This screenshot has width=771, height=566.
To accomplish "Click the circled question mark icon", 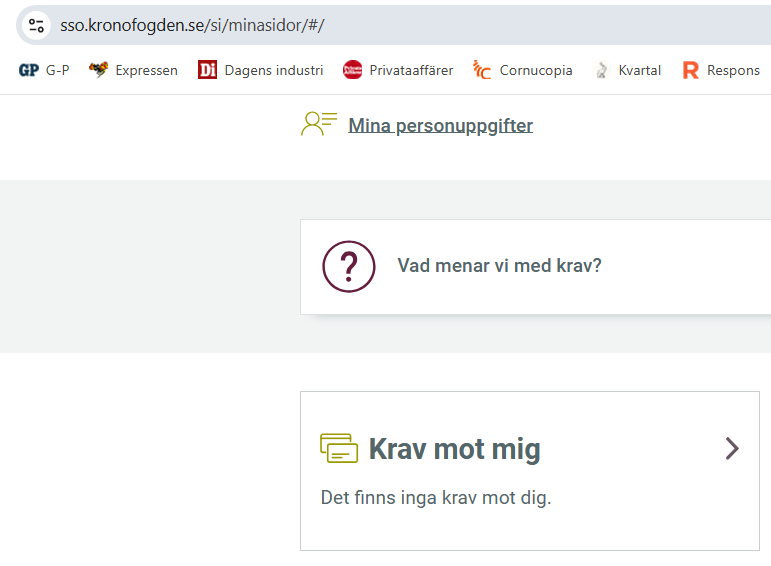I will click(348, 266).
